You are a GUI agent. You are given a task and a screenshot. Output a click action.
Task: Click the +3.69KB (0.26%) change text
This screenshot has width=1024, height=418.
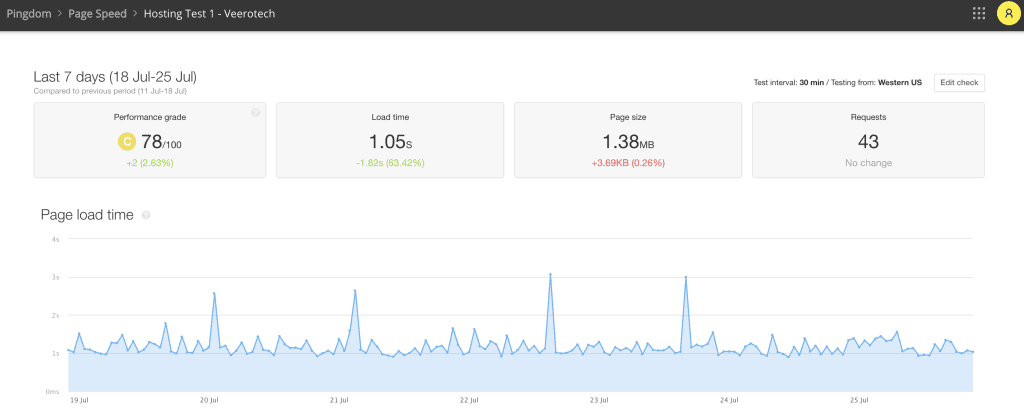pyautogui.click(x=628, y=163)
